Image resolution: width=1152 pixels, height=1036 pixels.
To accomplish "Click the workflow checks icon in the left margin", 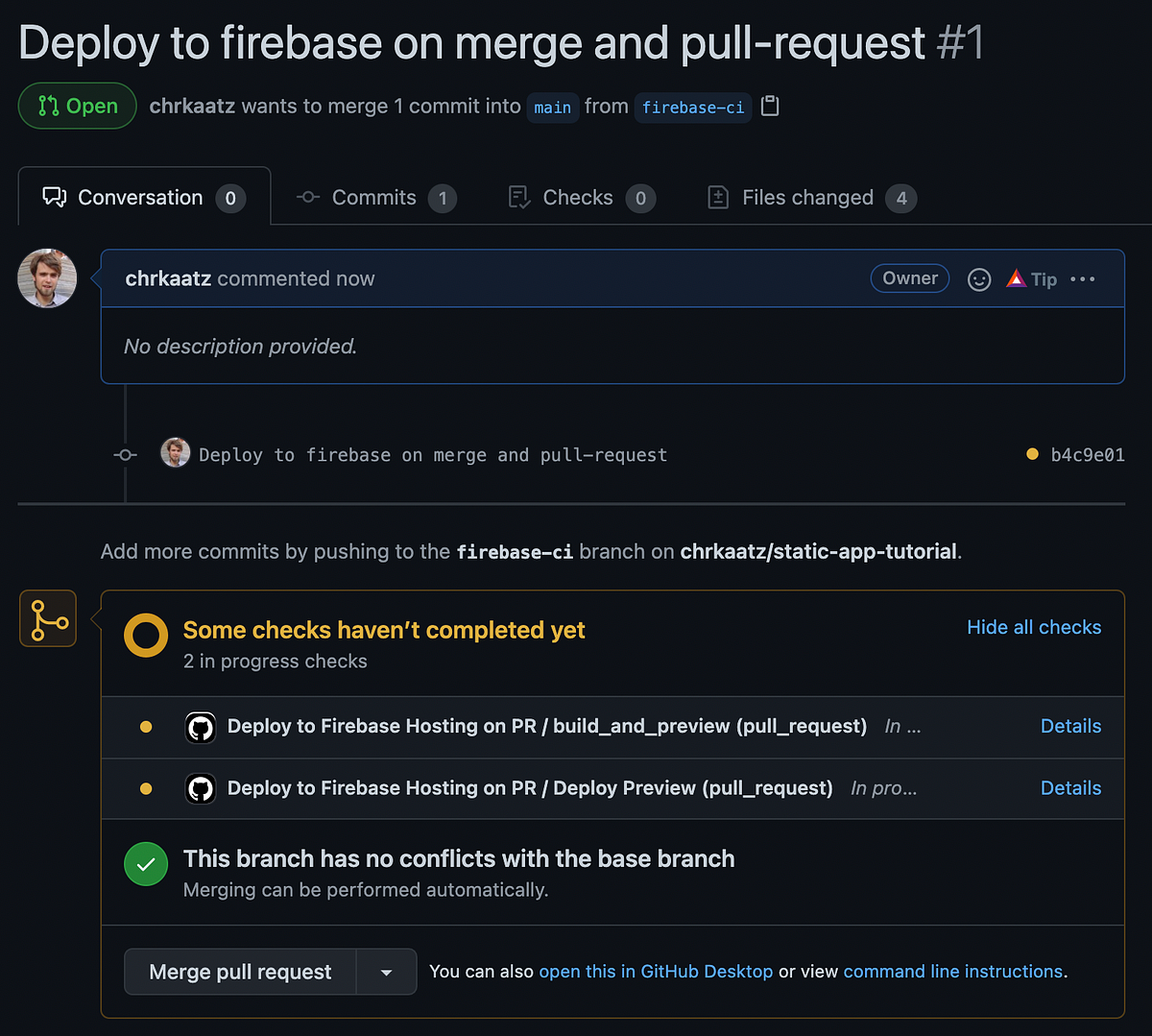I will point(47,617).
